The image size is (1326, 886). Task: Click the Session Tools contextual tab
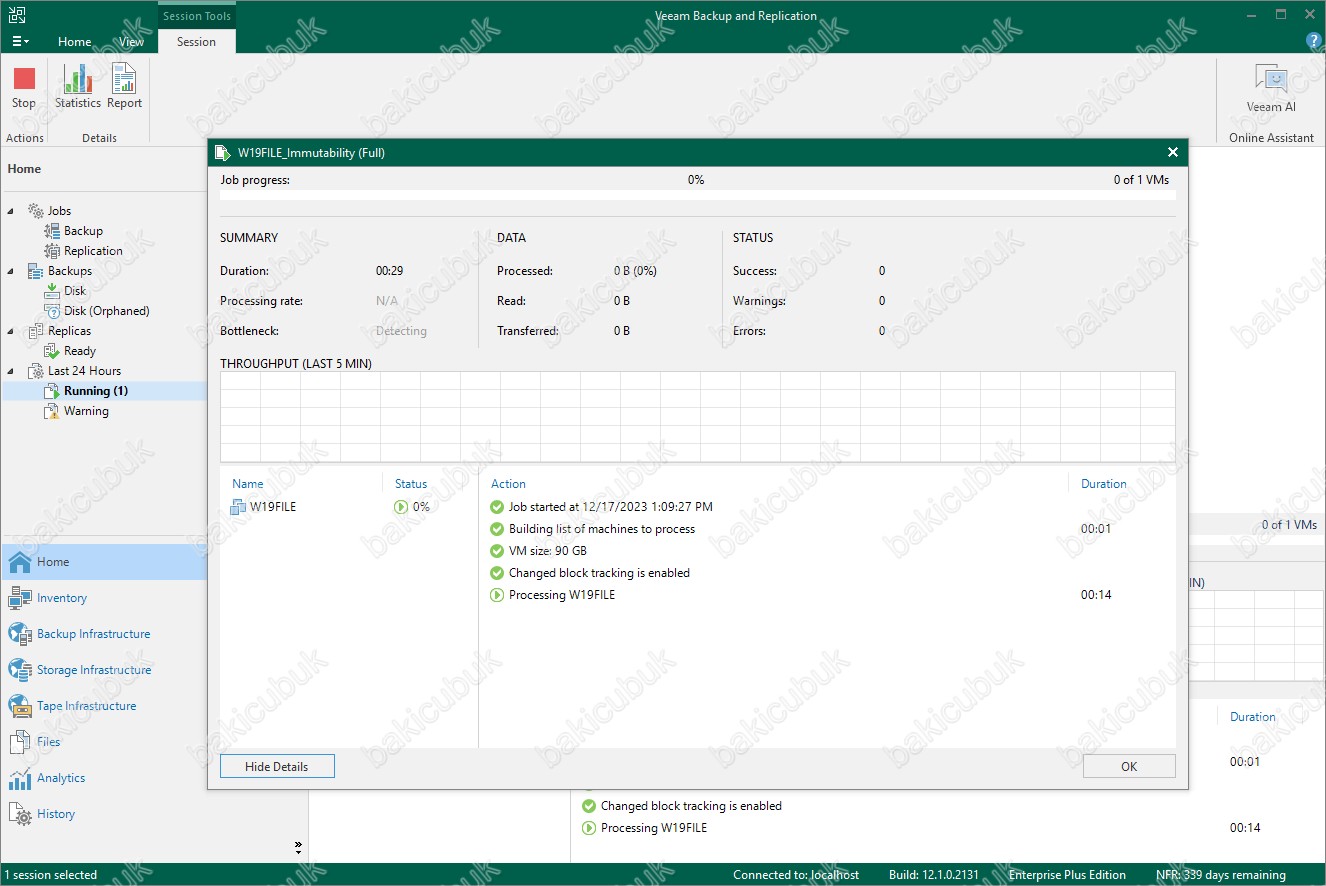[x=196, y=16]
